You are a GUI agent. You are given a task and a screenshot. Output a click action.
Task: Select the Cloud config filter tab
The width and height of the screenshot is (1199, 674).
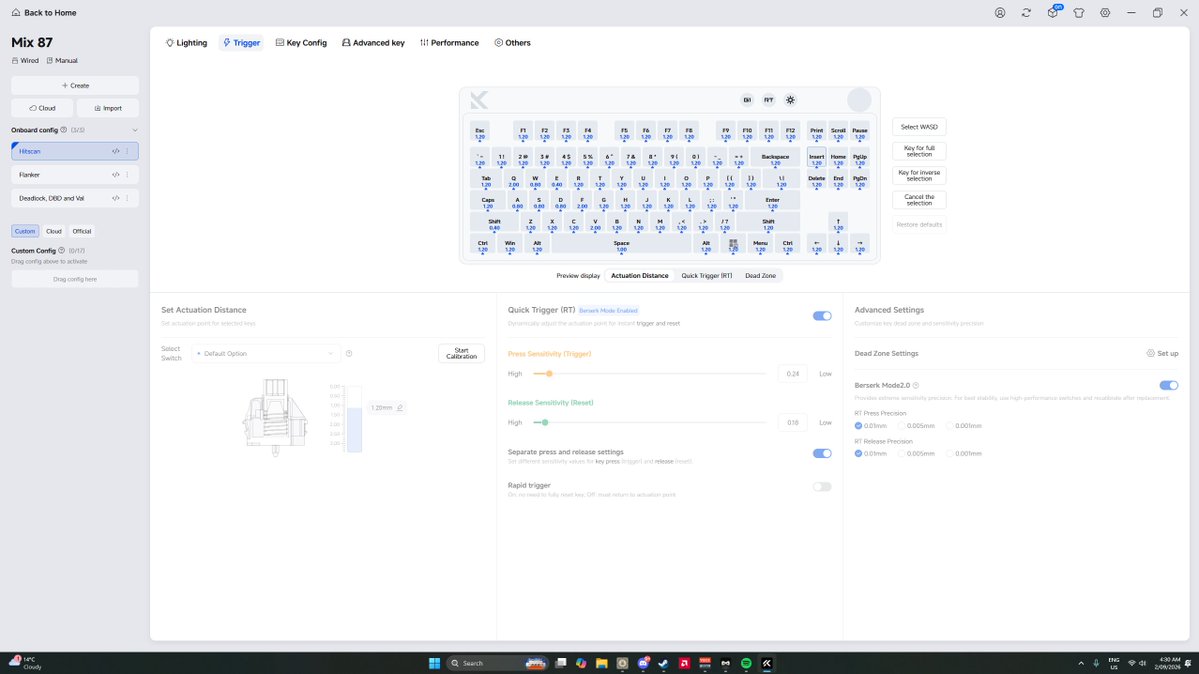(54, 231)
